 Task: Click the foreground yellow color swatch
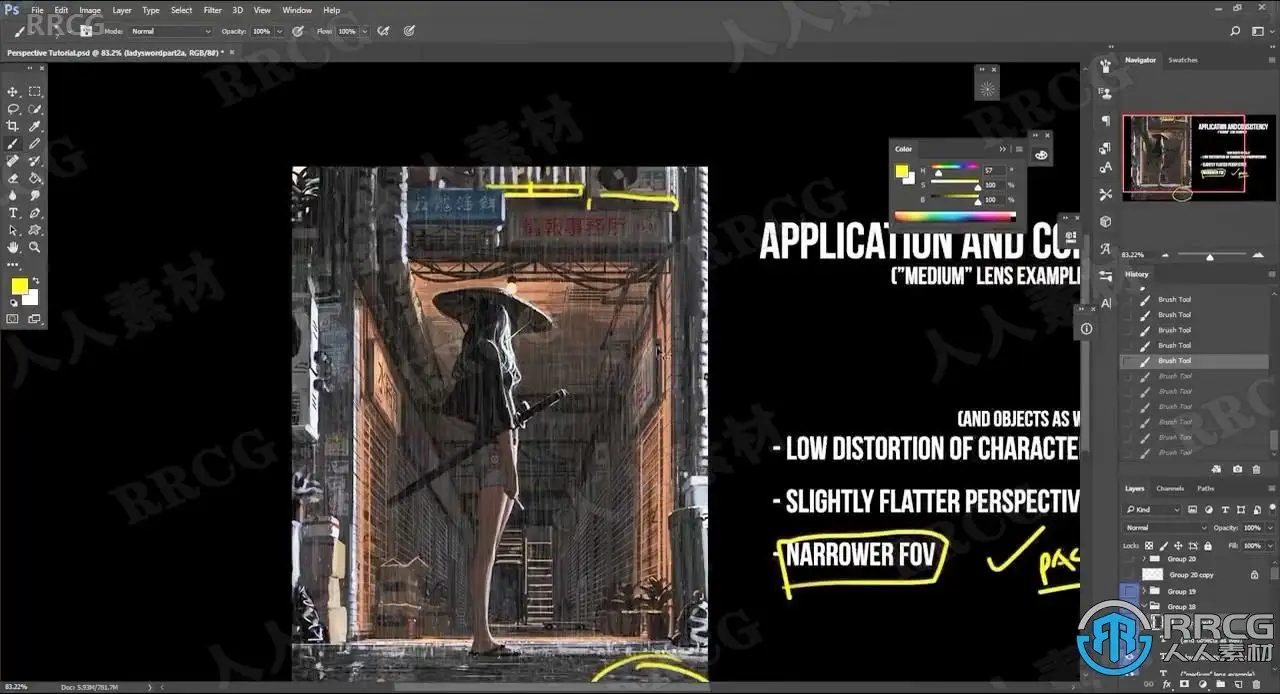[x=19, y=286]
